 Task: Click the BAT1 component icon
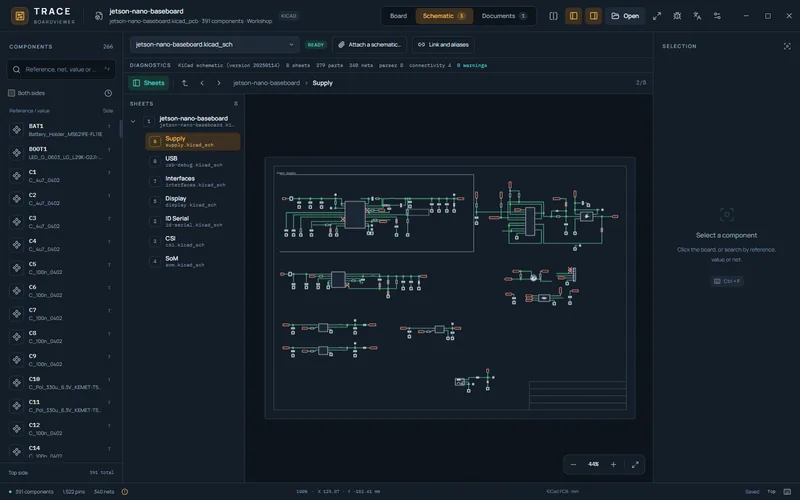[17, 130]
